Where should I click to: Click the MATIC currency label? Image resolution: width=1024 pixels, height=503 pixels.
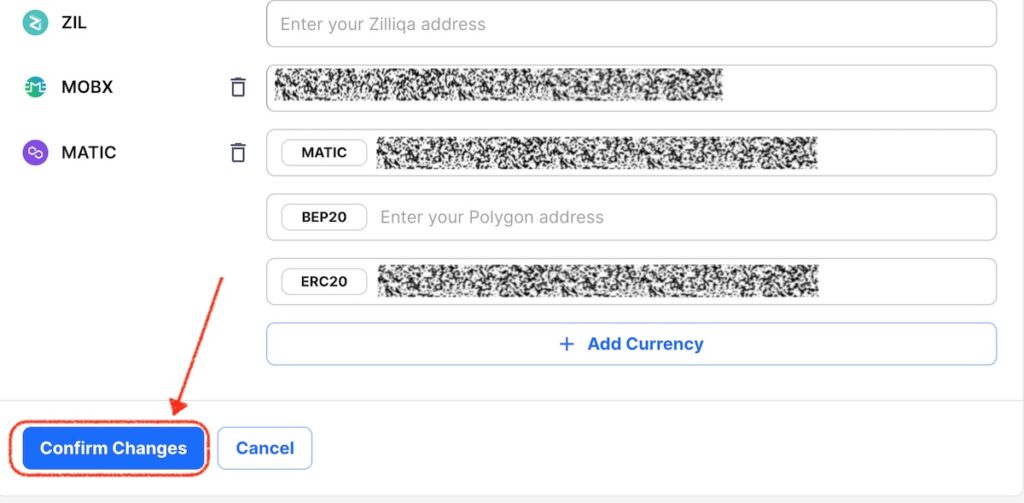(x=89, y=152)
